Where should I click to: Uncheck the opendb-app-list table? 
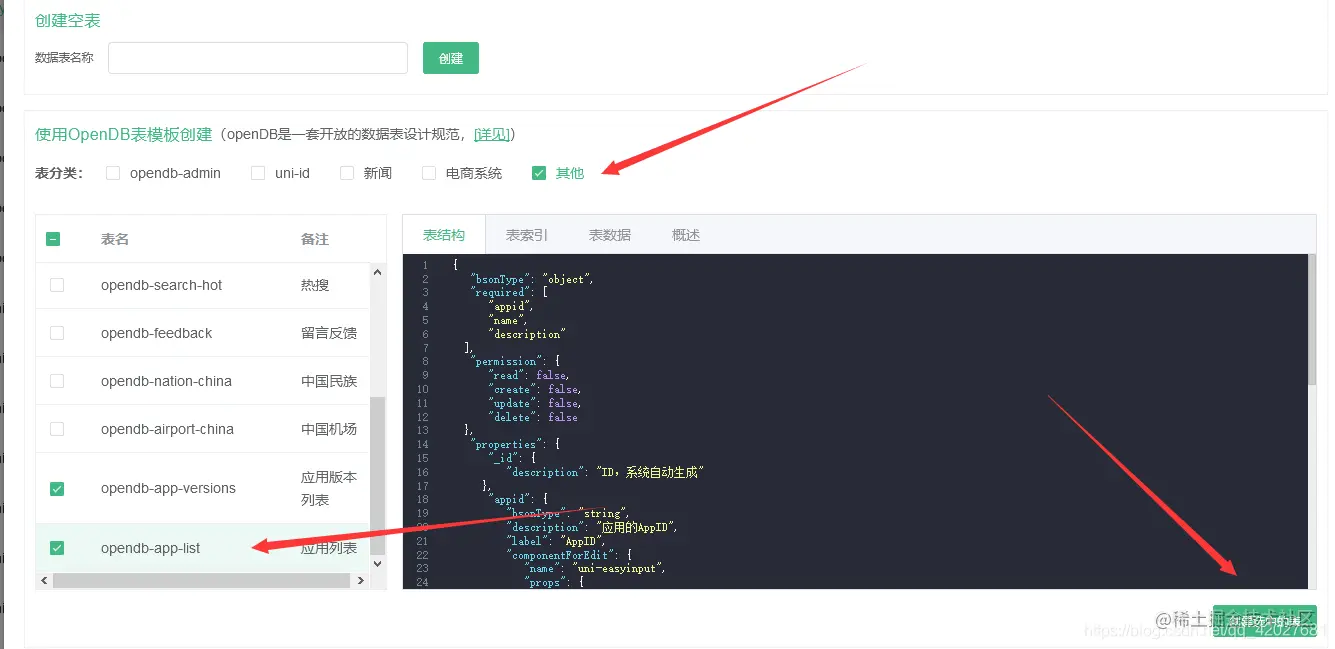tap(57, 547)
